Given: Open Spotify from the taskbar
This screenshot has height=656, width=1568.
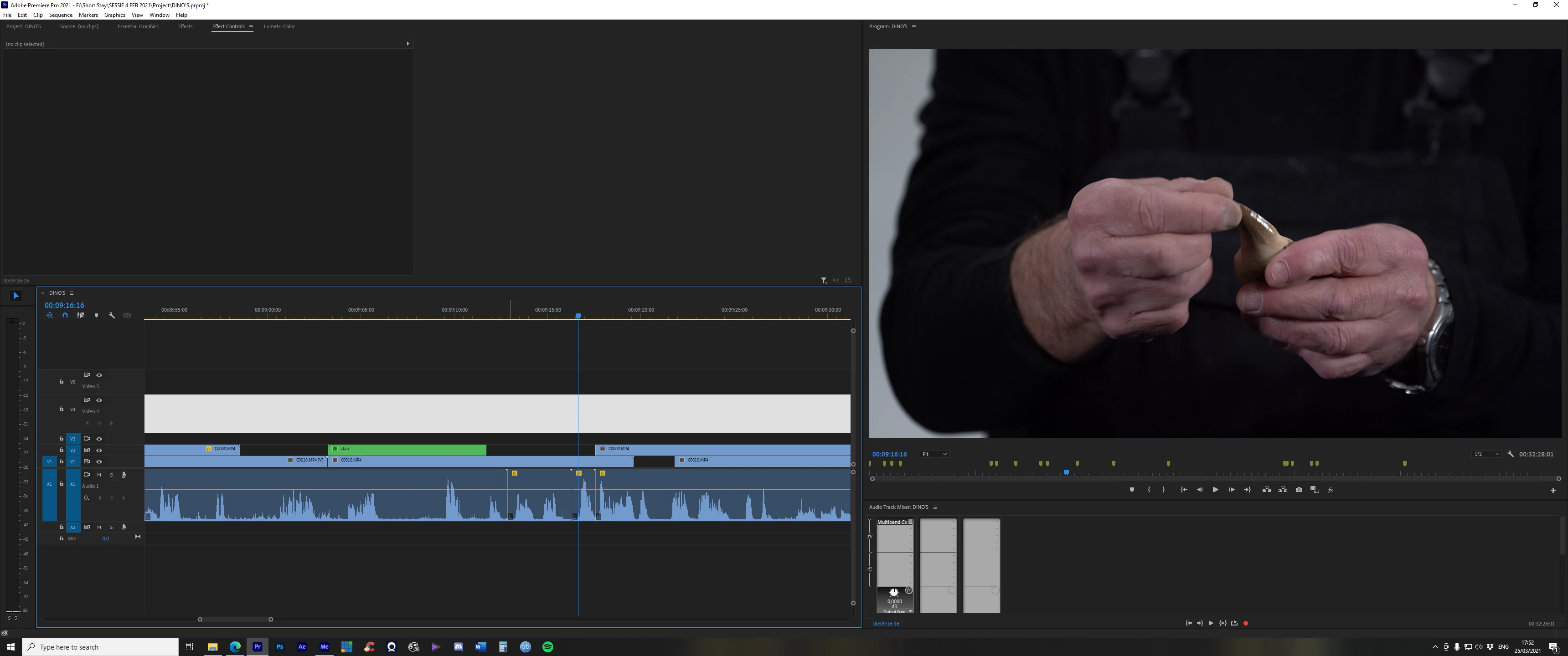Looking at the screenshot, I should [547, 647].
